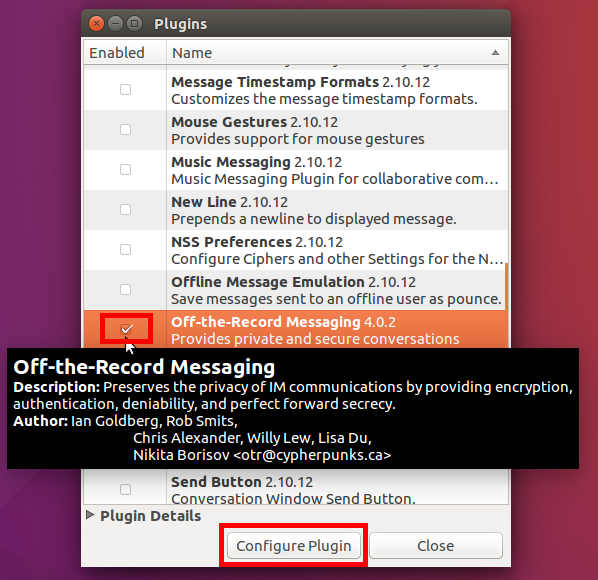
Task: Enable the Mouse Gestures plugin checkbox
Action: (125, 130)
